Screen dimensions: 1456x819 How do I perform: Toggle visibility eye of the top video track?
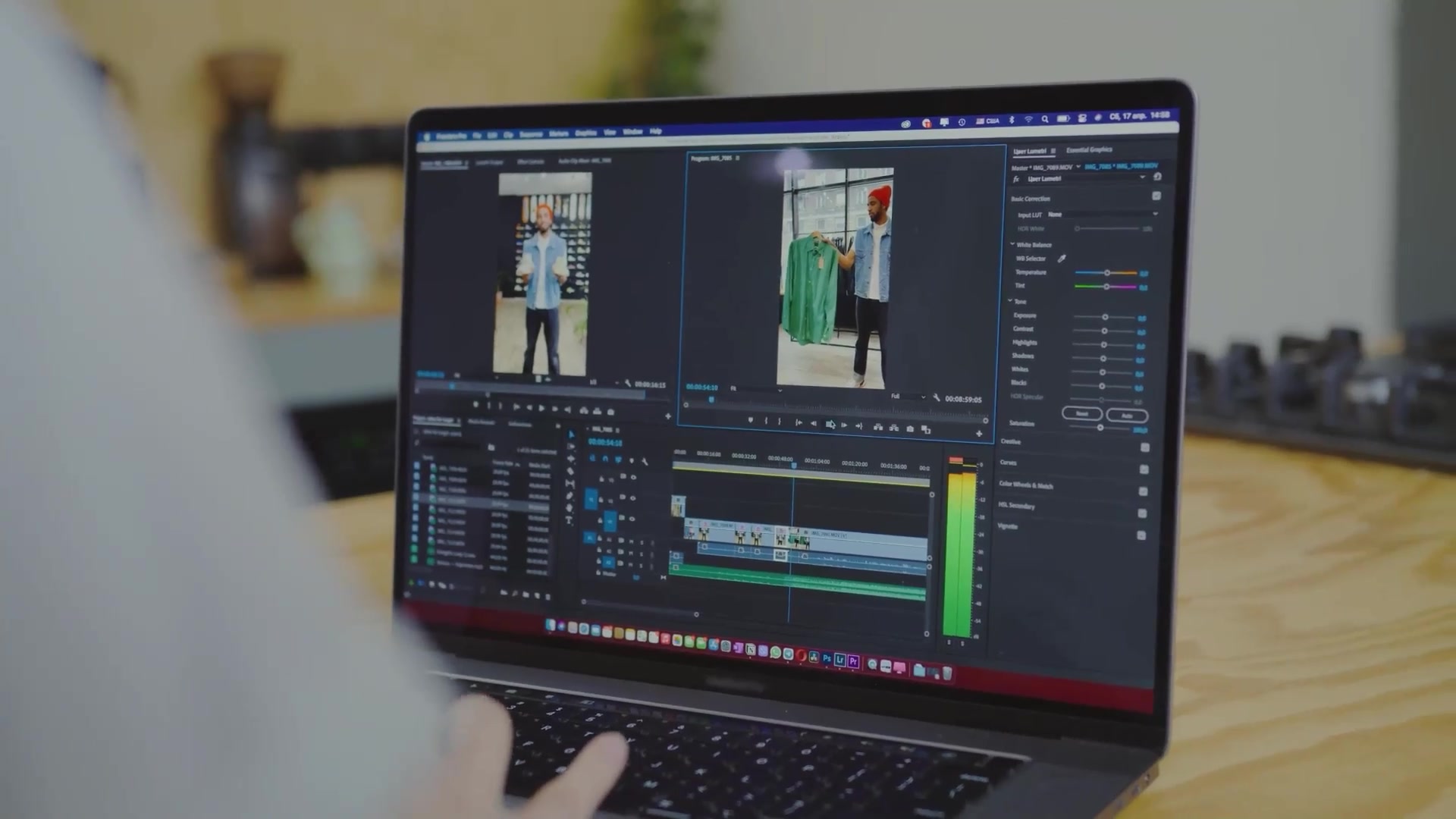pyautogui.click(x=633, y=477)
